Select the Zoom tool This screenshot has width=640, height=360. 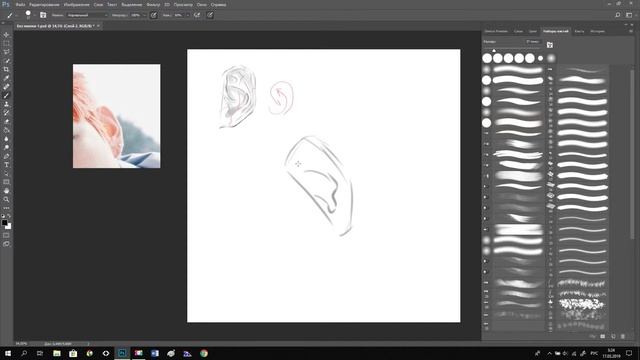pos(6,200)
